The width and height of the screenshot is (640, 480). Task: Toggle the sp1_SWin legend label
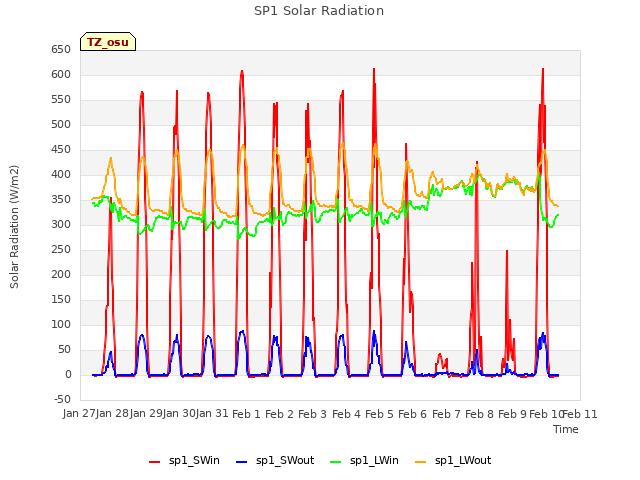(x=194, y=461)
